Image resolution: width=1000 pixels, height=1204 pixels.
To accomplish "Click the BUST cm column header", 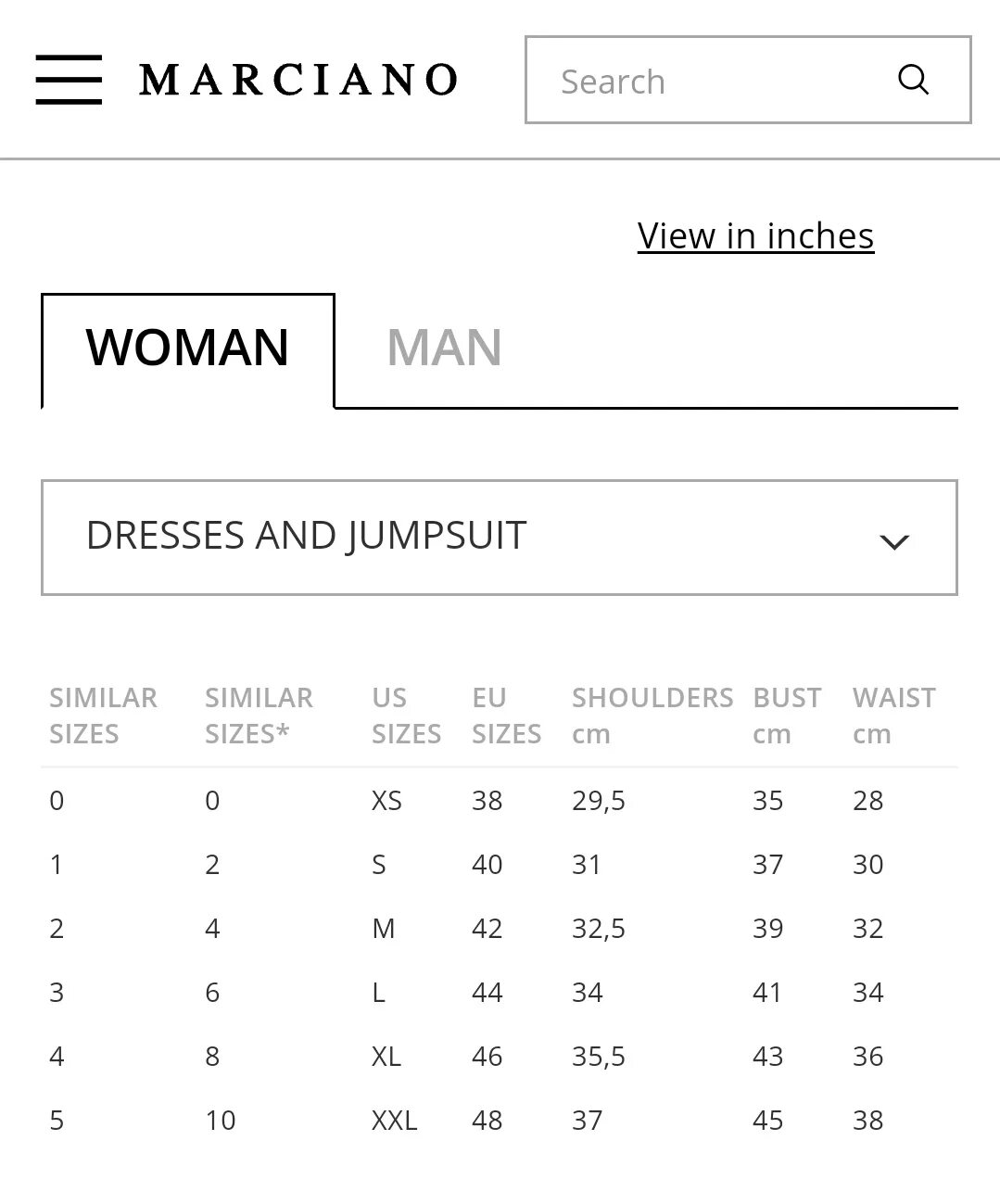I will (787, 716).
